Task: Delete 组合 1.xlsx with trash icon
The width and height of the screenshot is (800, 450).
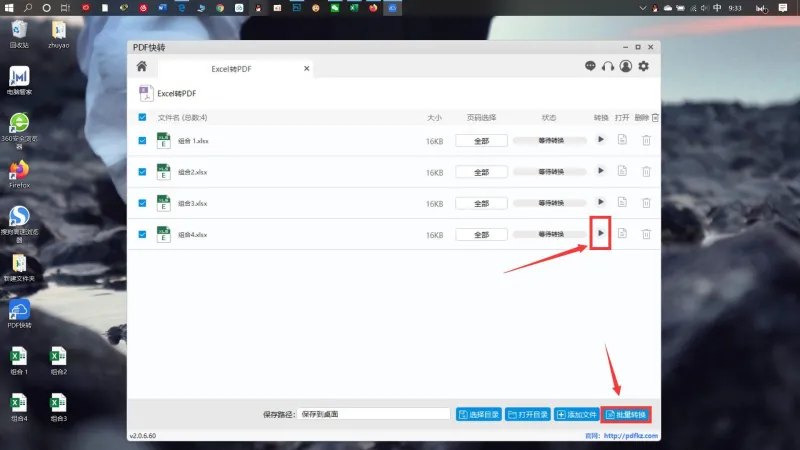Action: 646,140
